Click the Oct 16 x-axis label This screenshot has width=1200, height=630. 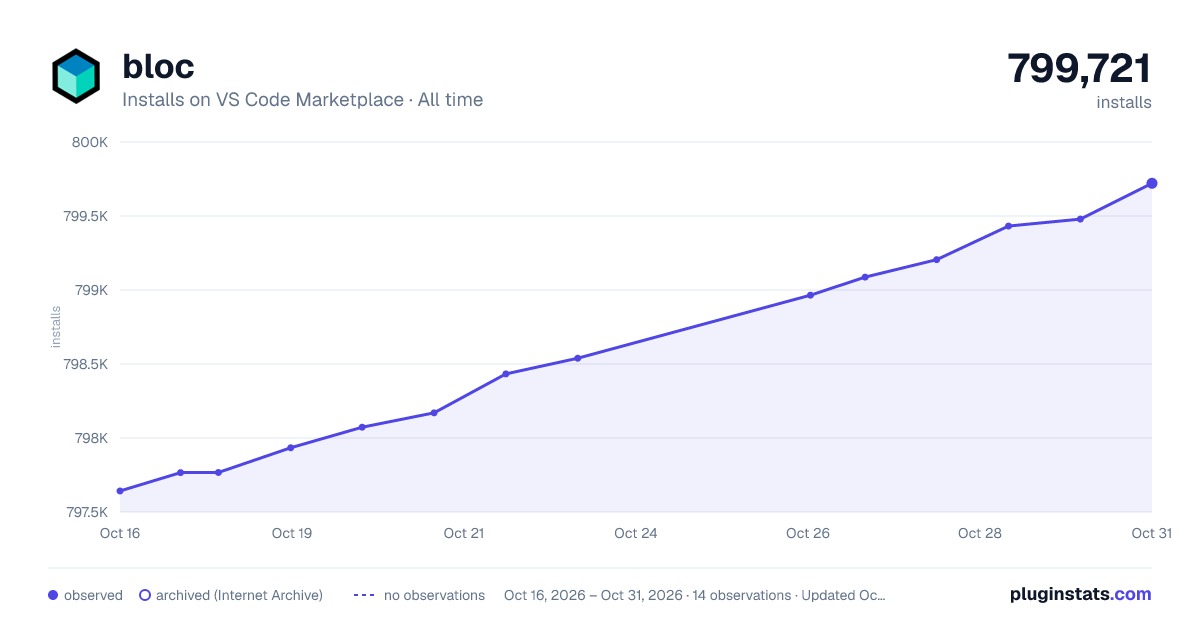tap(120, 533)
